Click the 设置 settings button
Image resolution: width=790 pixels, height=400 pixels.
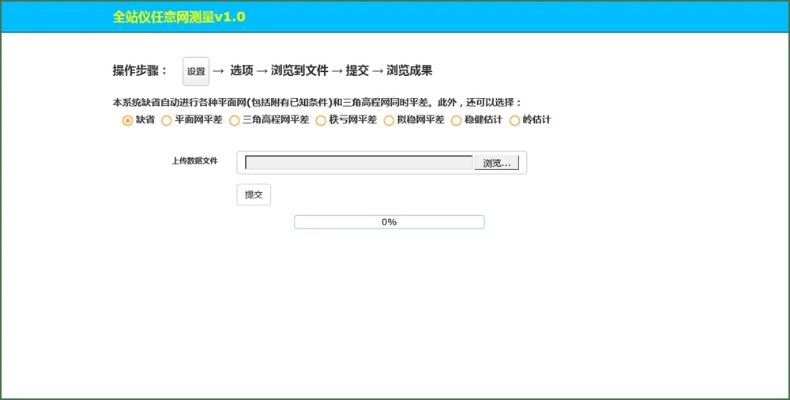coord(196,71)
